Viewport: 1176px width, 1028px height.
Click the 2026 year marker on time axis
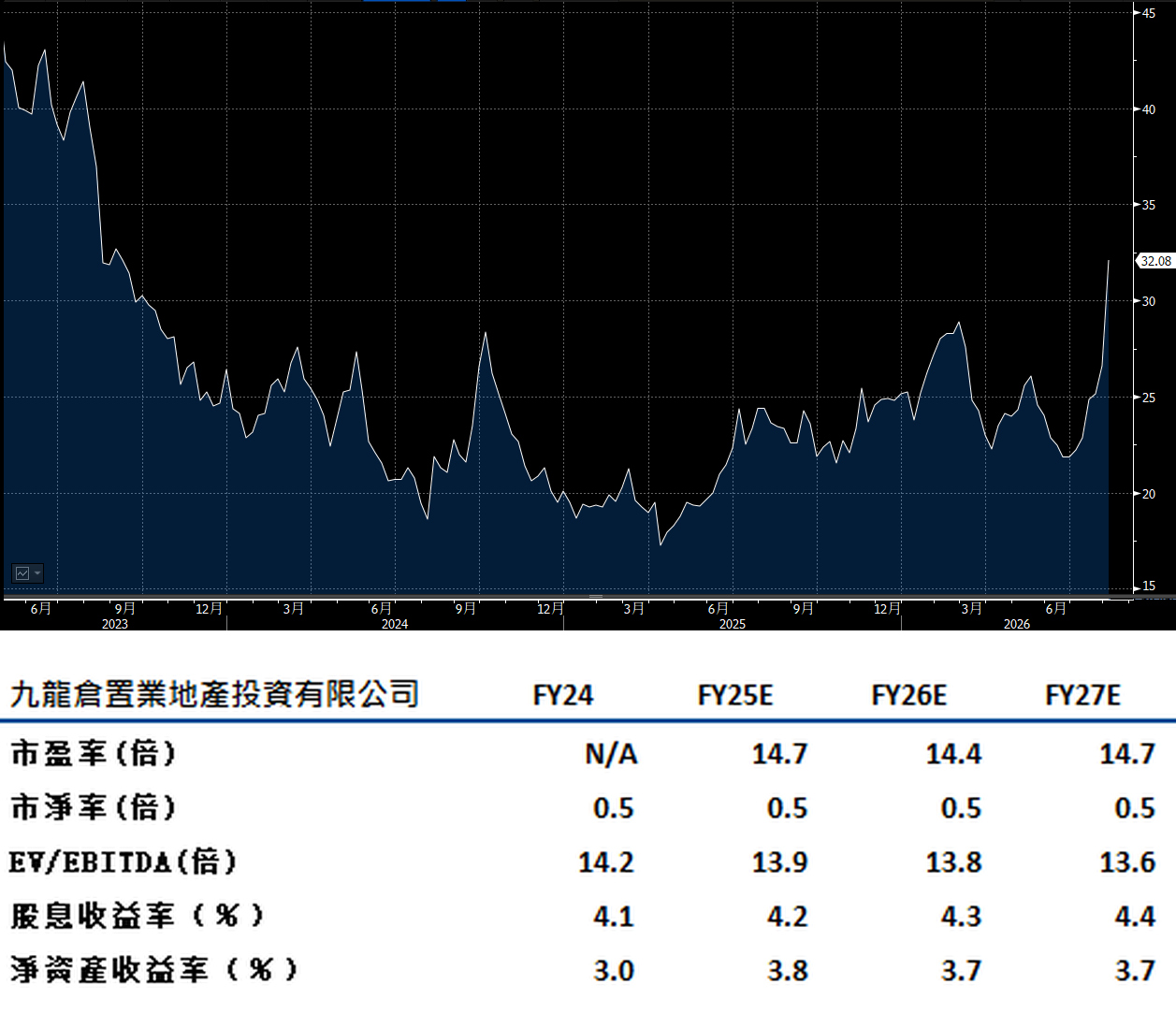coord(1017,624)
